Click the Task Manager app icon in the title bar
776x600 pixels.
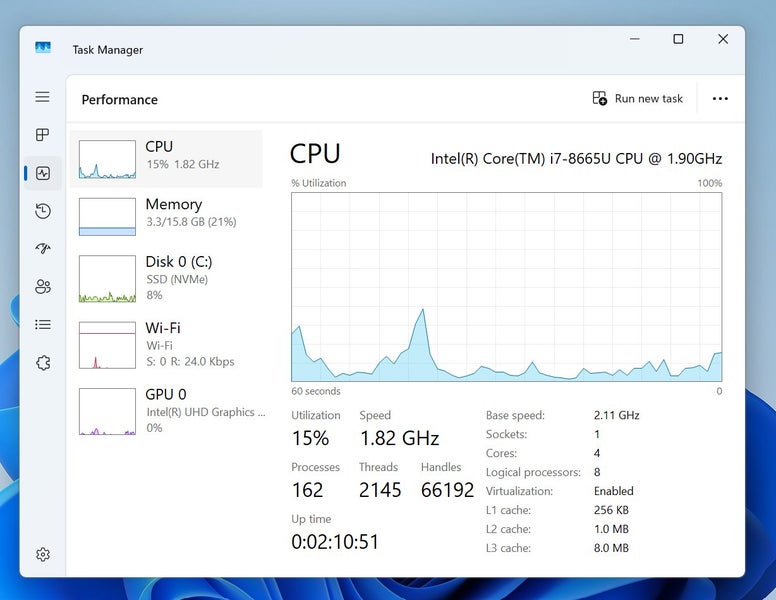coord(43,48)
